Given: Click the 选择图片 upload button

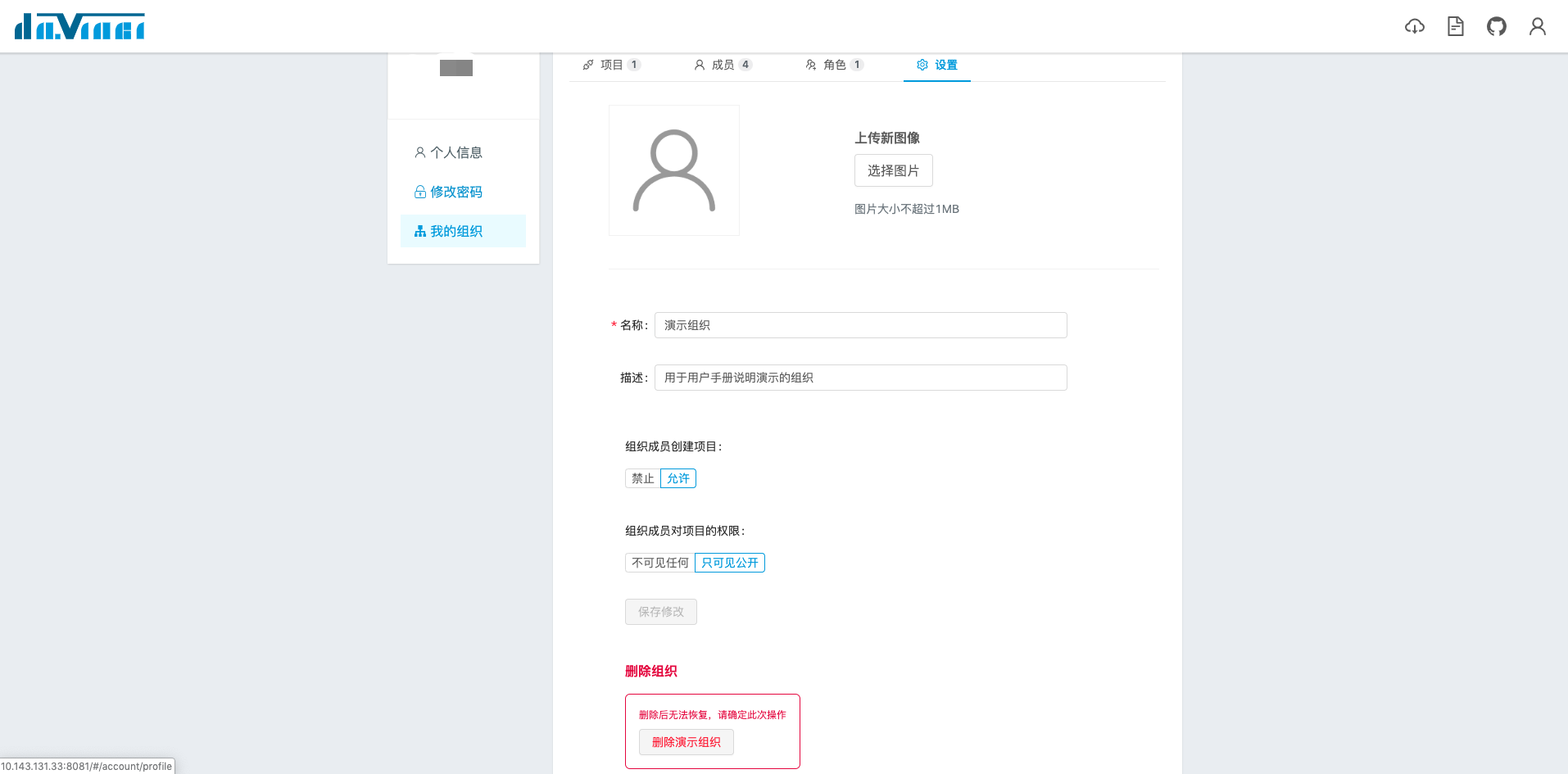Looking at the screenshot, I should (893, 170).
